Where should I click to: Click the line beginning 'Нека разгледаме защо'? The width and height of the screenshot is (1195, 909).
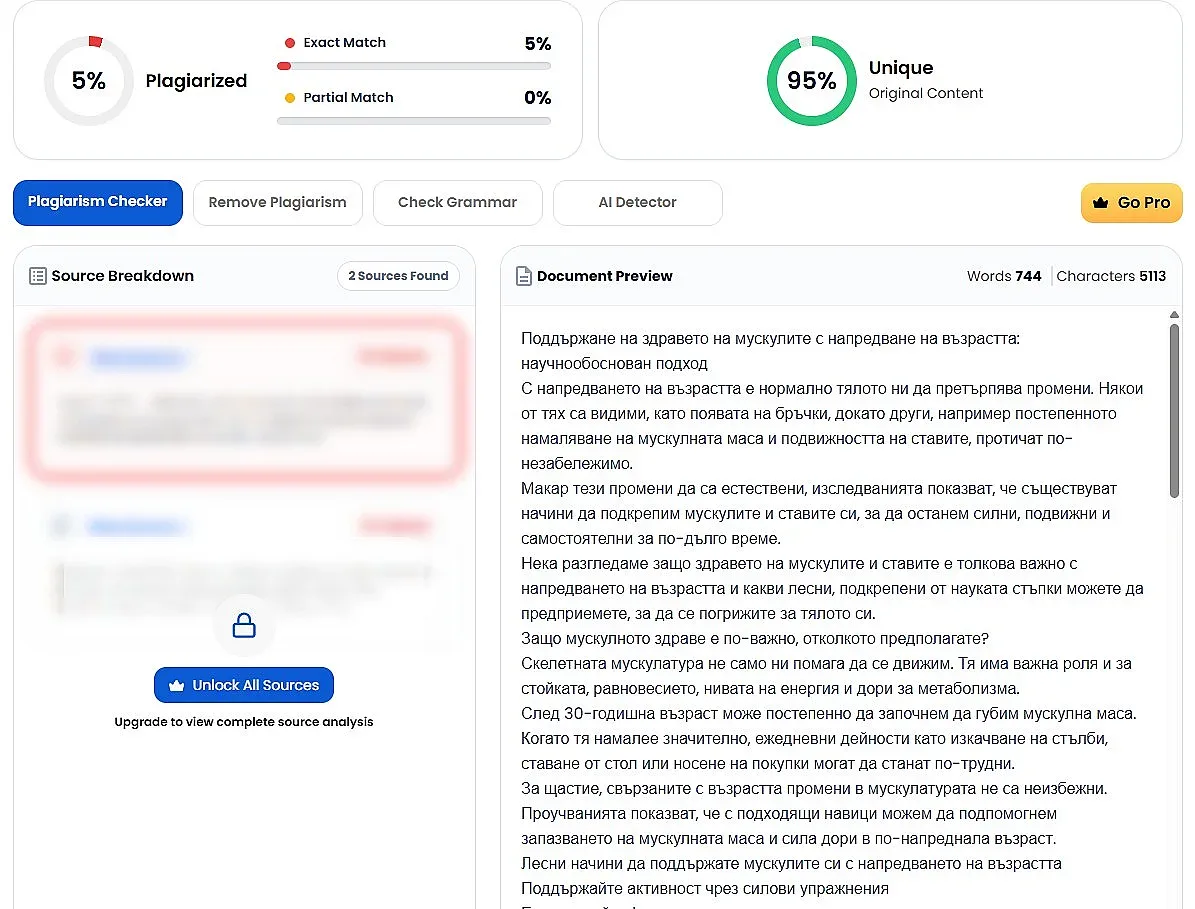[799, 564]
